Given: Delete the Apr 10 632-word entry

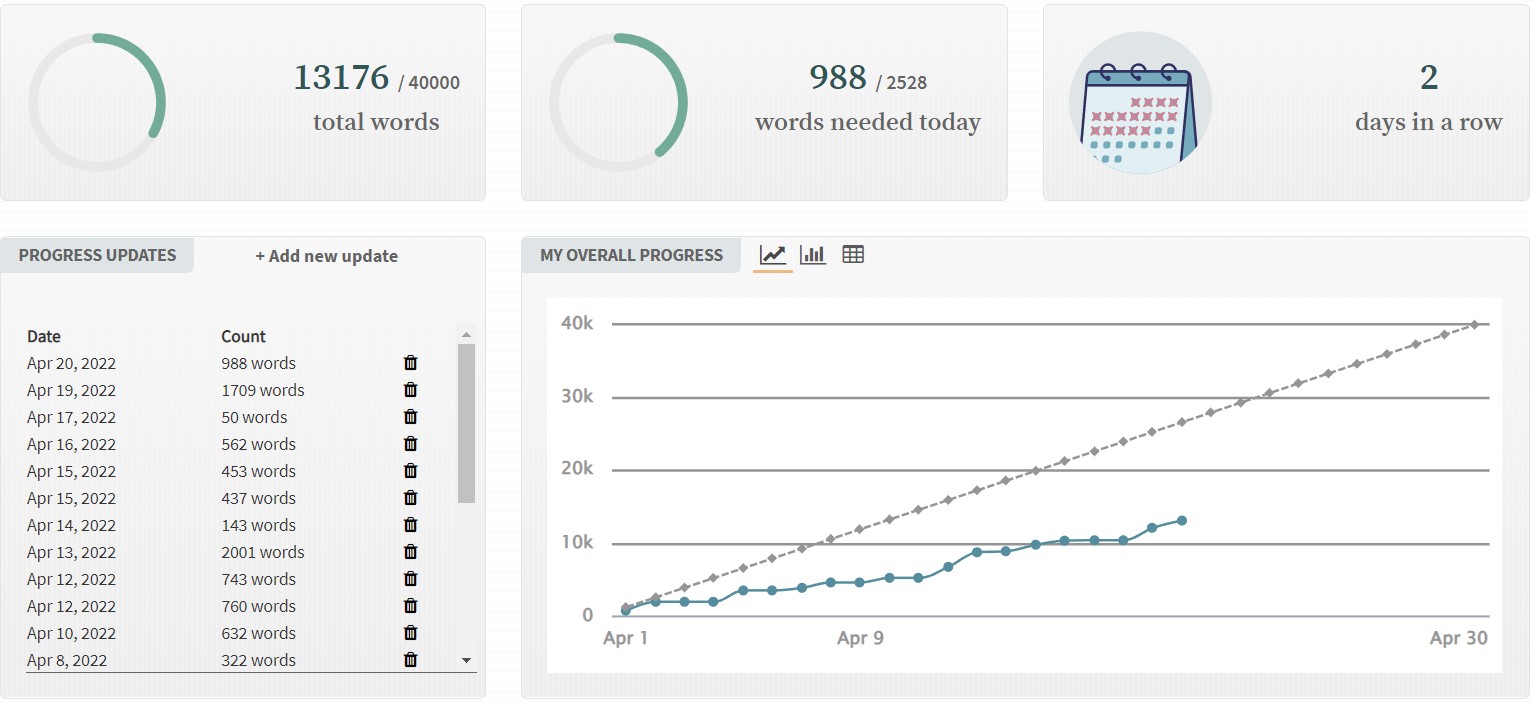Looking at the screenshot, I should [x=410, y=633].
